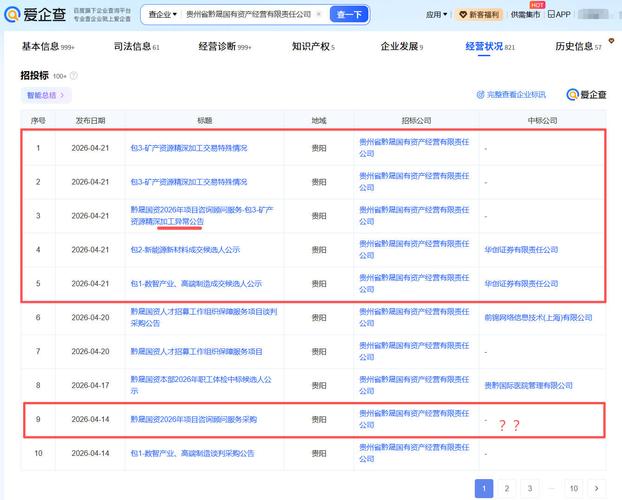Expand the 智能总结 section
The width and height of the screenshot is (622, 500).
pos(46,95)
